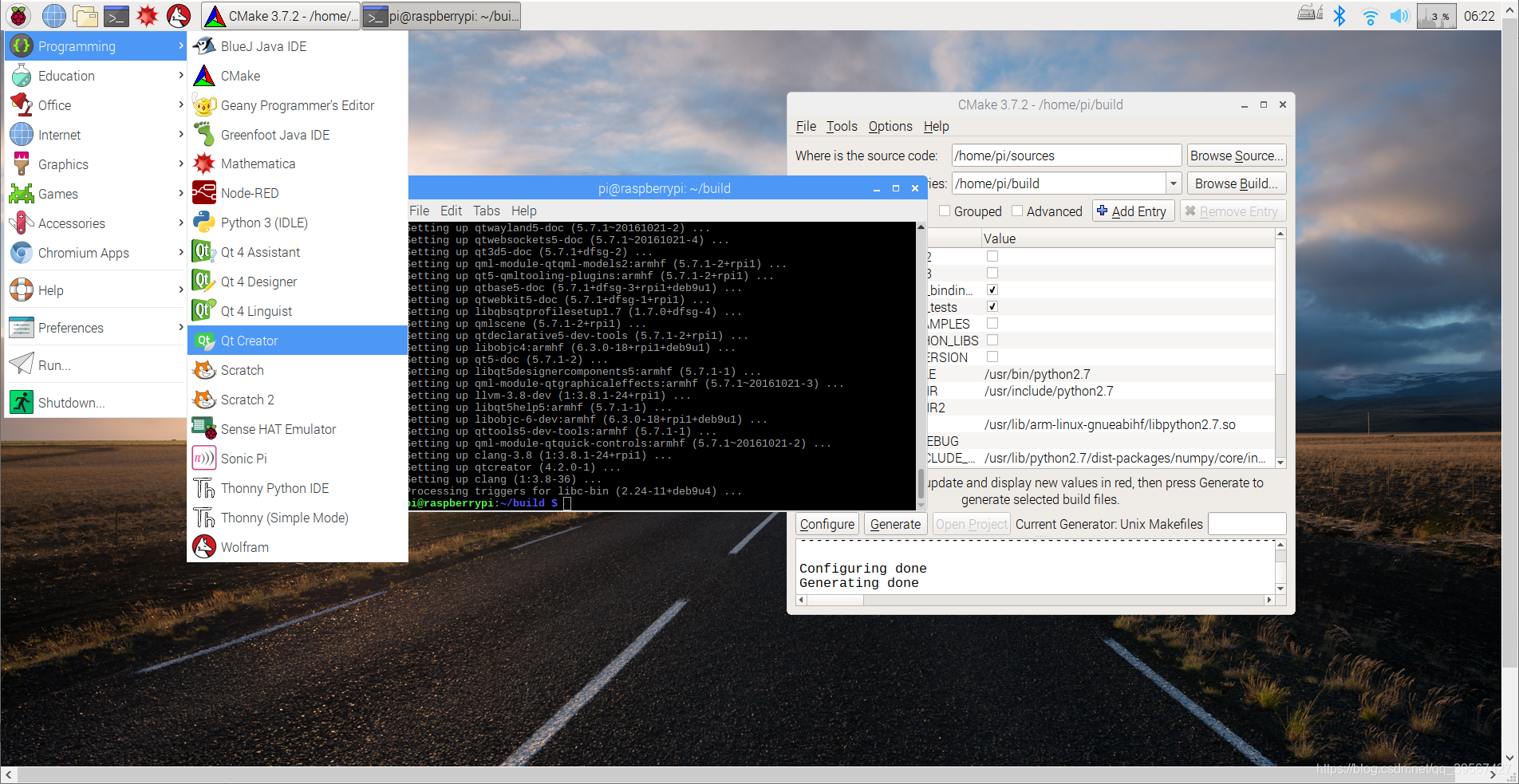1519x784 pixels.
Task: Open the terminal Tabs menu
Action: pyautogui.click(x=487, y=211)
